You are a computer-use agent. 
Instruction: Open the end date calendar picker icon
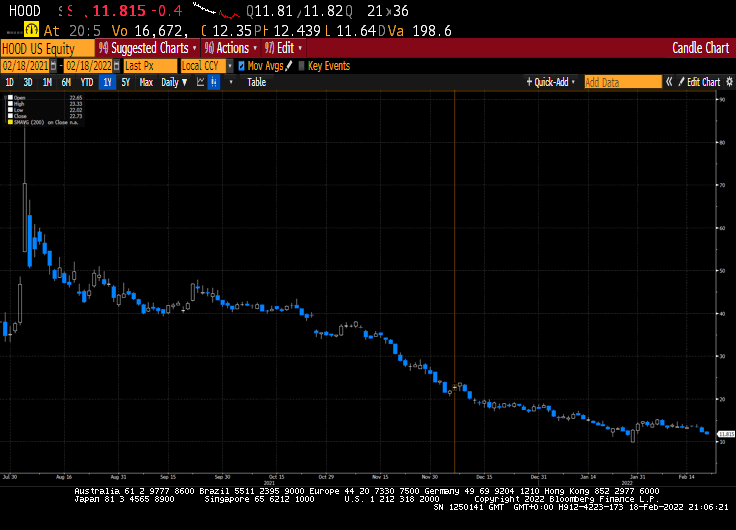[x=116, y=66]
